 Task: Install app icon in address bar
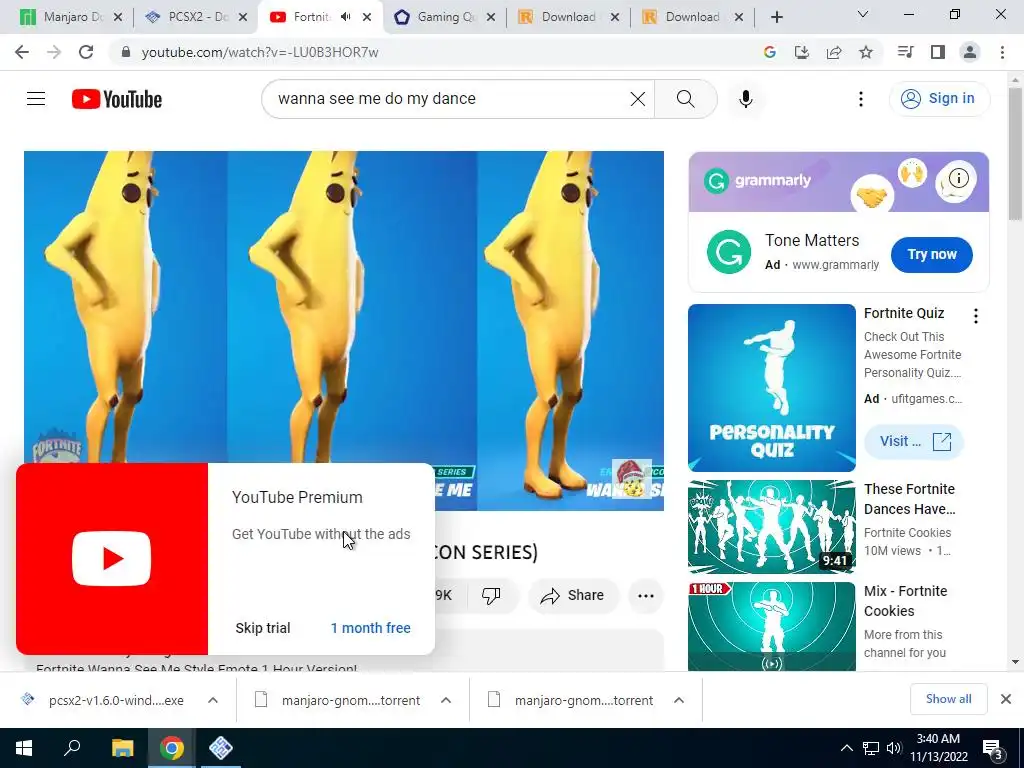pos(802,52)
